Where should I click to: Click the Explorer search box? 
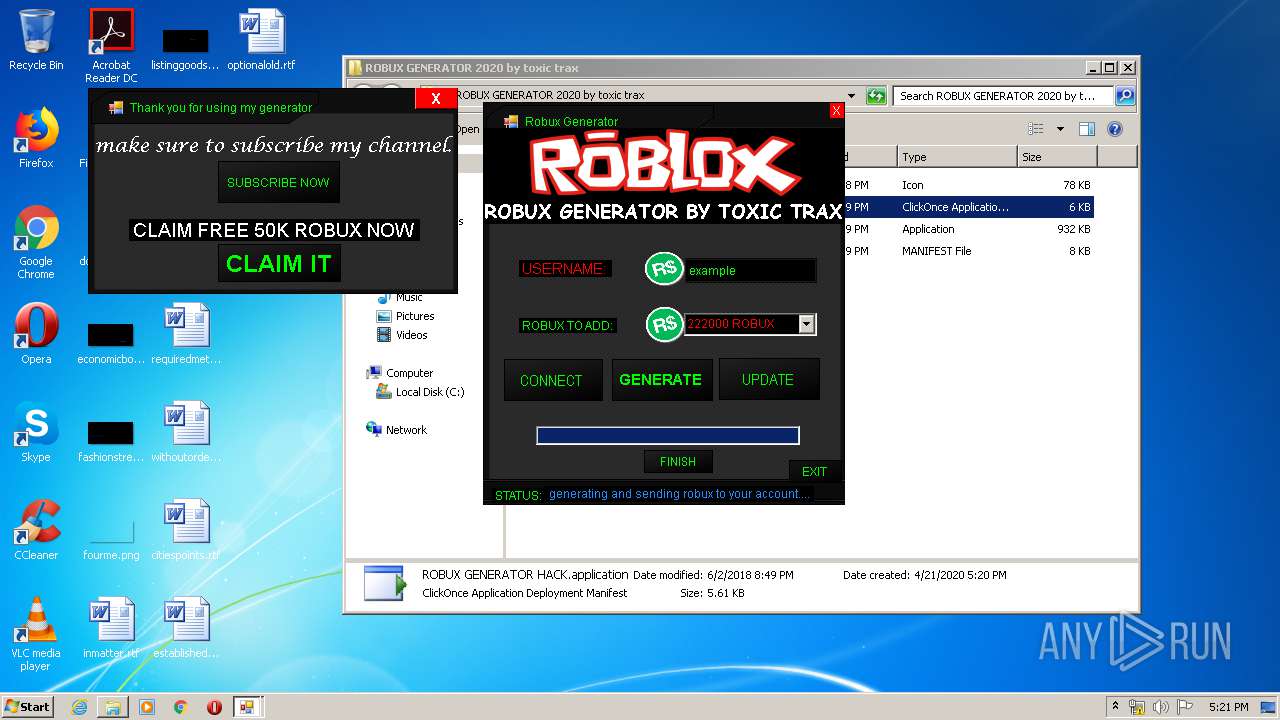(1003, 96)
